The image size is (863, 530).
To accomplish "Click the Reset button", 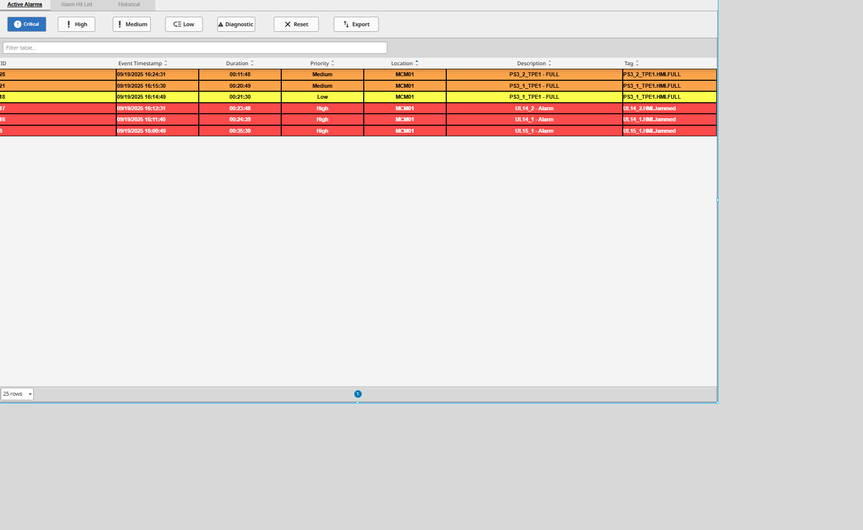I will click(296, 24).
